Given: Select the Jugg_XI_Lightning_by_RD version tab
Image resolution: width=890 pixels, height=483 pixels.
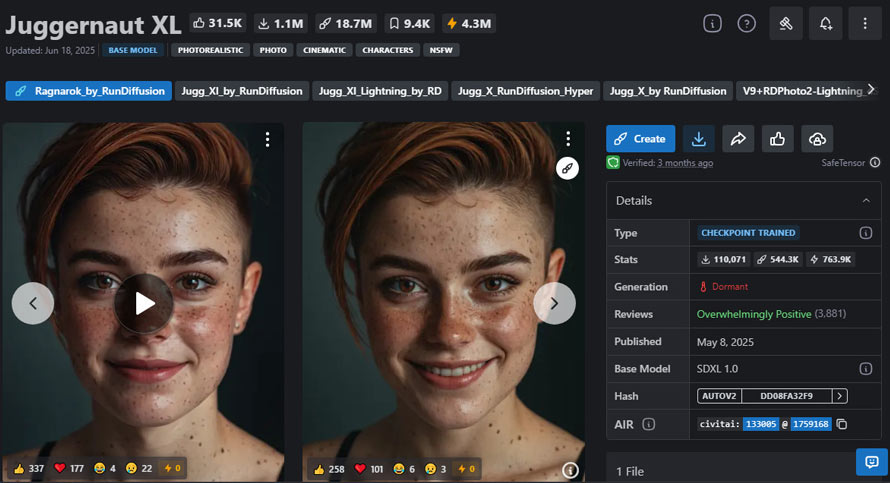Looking at the screenshot, I should 380,91.
